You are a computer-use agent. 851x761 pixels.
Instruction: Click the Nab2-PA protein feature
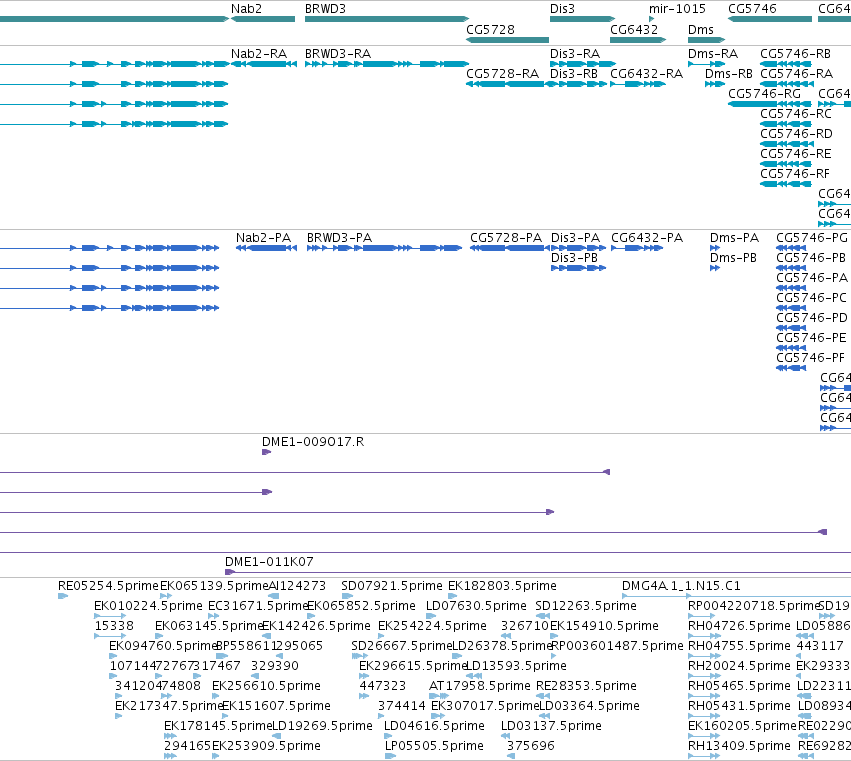266,248
